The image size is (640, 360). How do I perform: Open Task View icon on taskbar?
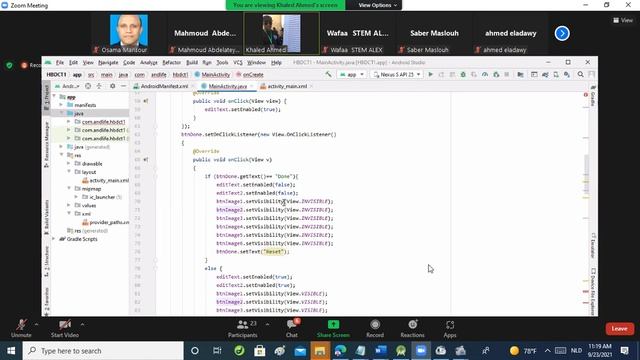[217, 351]
